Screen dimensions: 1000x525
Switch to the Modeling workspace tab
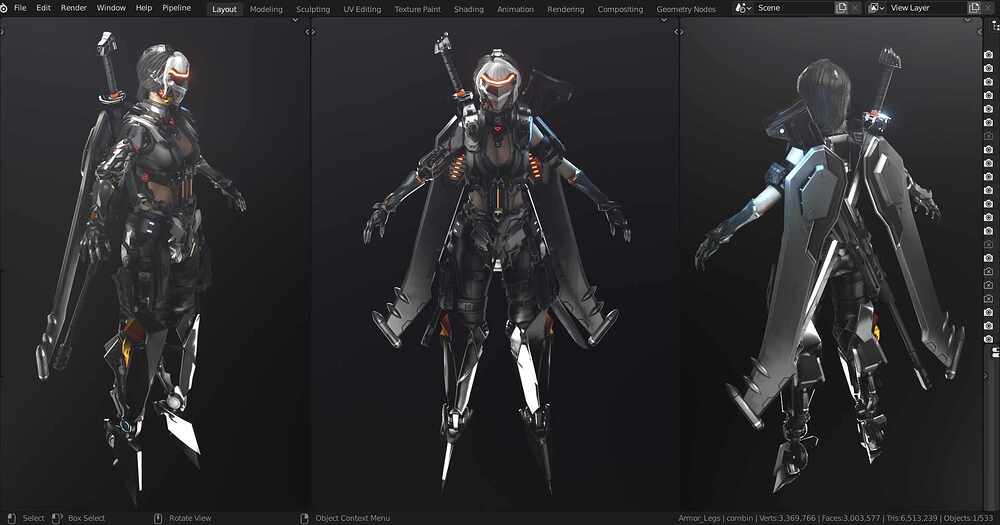tap(266, 9)
